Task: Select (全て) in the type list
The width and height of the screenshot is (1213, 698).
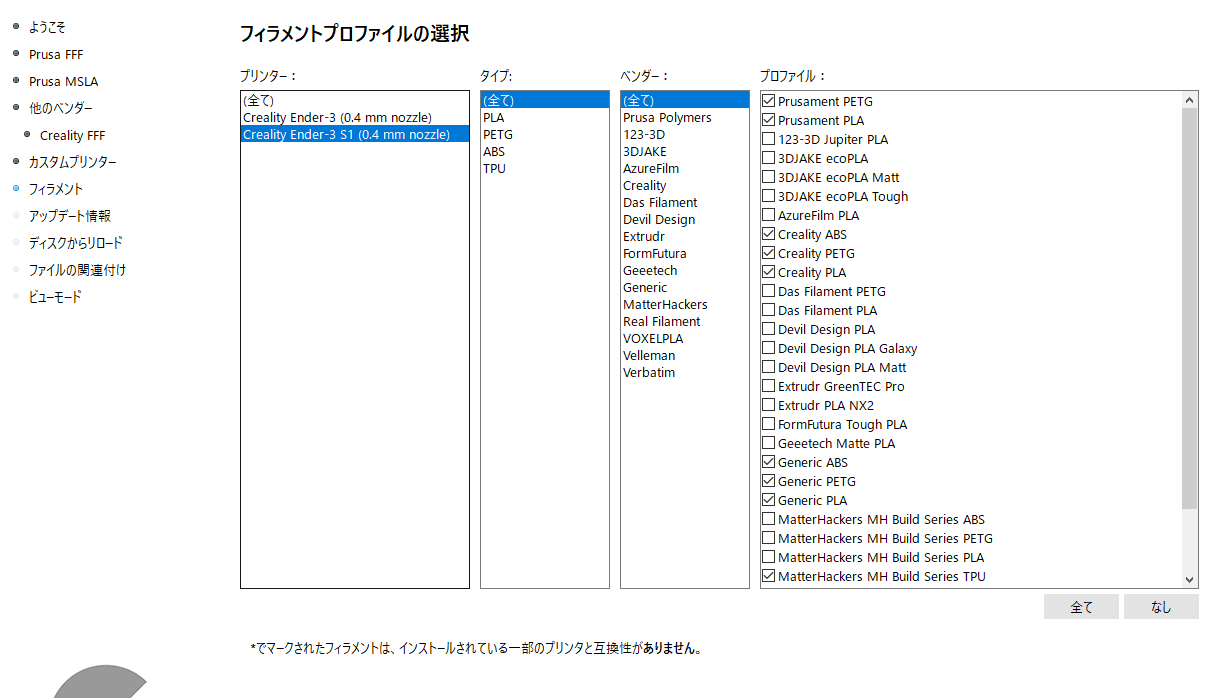Action: [545, 100]
